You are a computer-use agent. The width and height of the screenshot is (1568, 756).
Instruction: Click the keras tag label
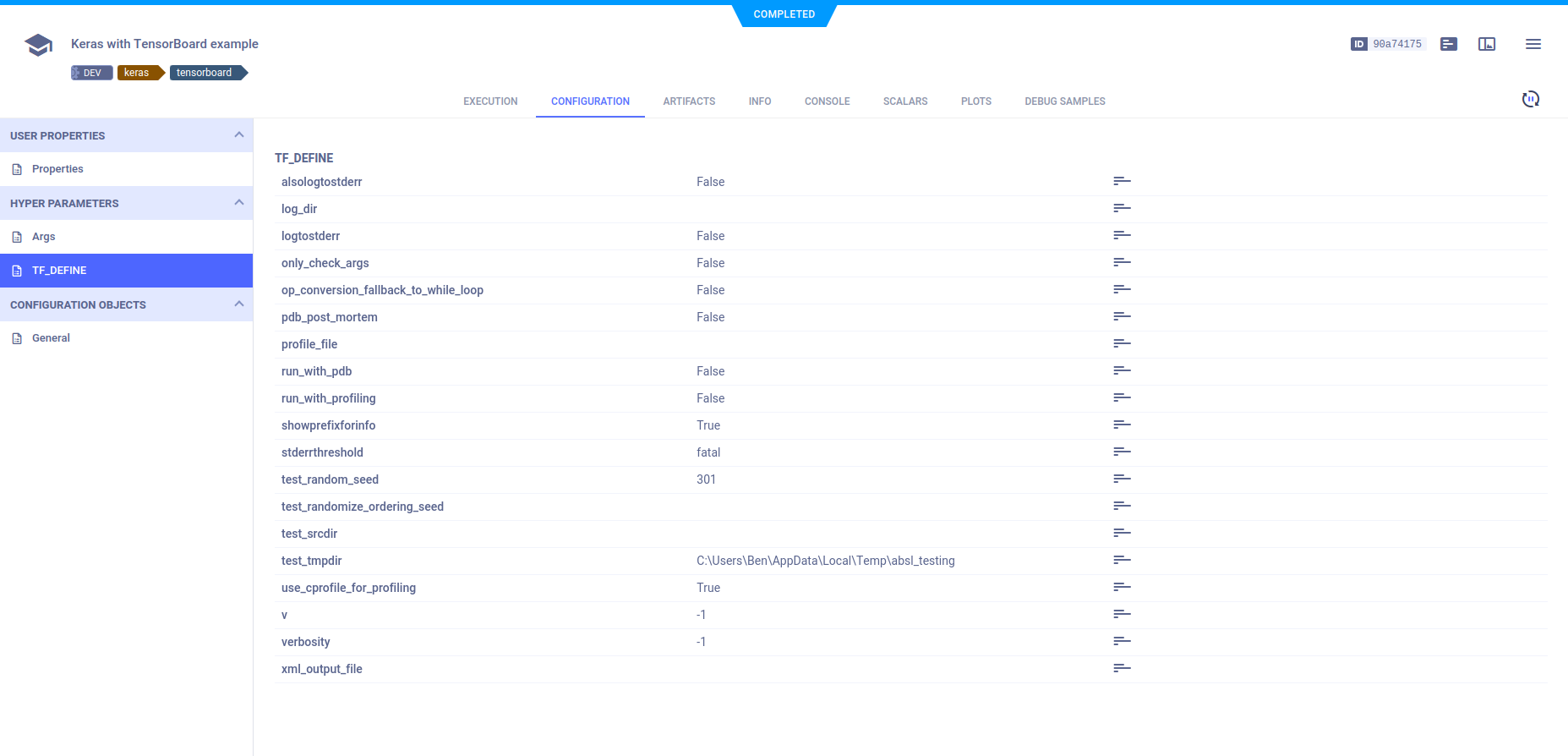pos(137,73)
